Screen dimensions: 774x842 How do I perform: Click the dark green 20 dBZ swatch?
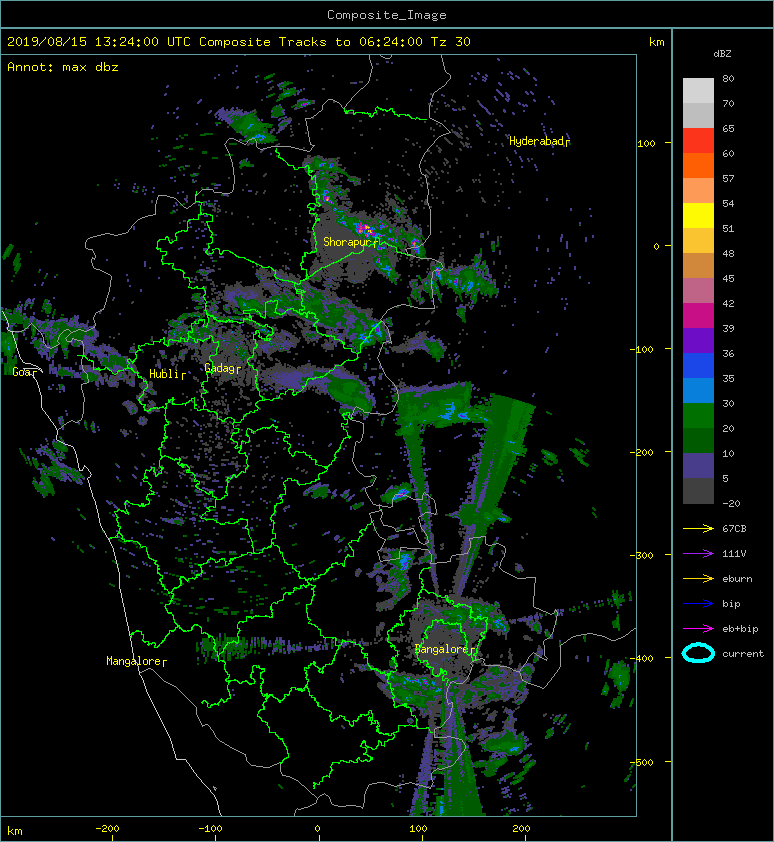pos(698,440)
